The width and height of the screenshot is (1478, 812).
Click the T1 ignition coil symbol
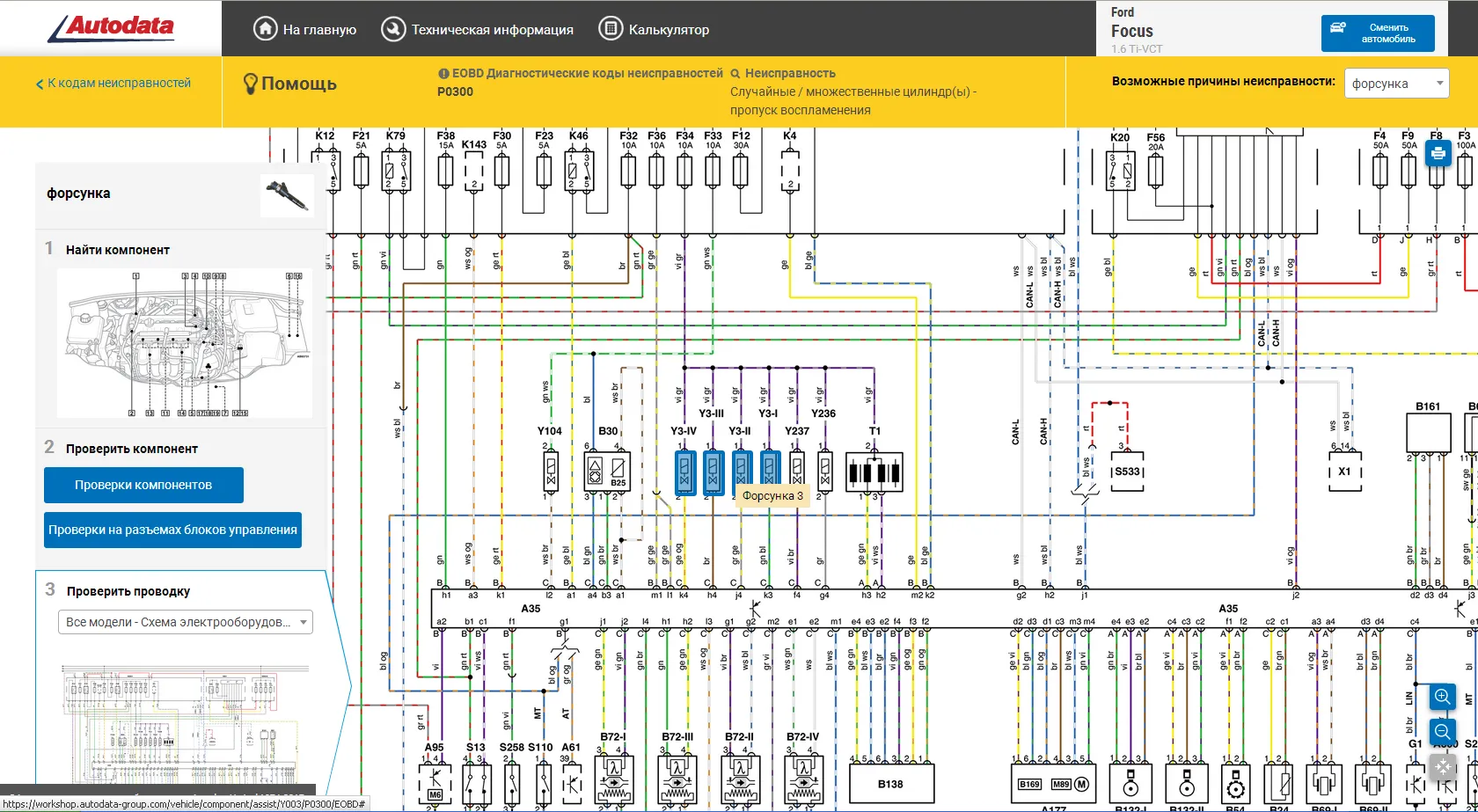(x=874, y=472)
